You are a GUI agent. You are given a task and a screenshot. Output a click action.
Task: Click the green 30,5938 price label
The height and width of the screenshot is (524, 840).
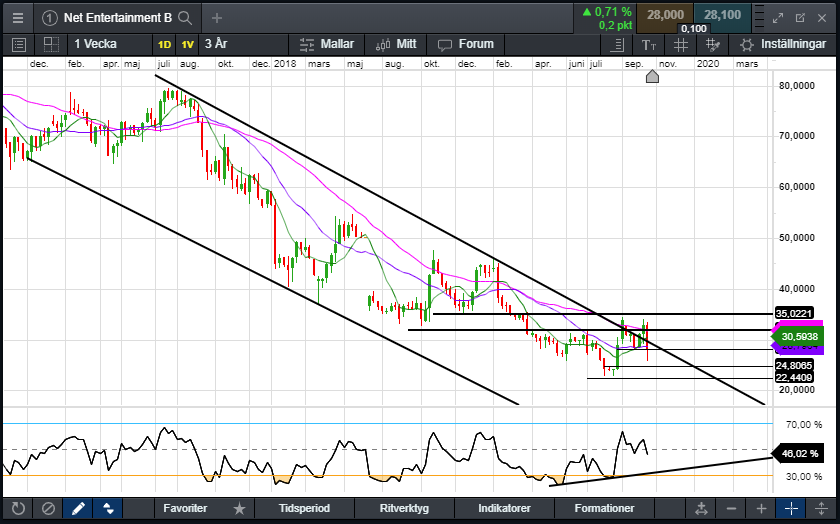pyautogui.click(x=799, y=336)
